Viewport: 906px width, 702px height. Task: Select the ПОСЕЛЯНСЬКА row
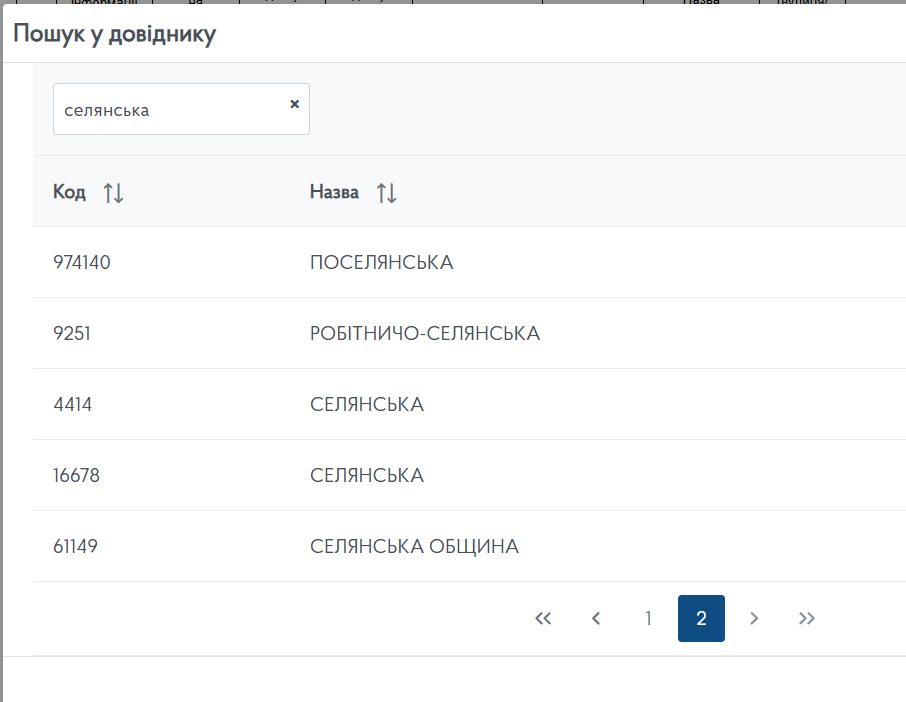(381, 263)
